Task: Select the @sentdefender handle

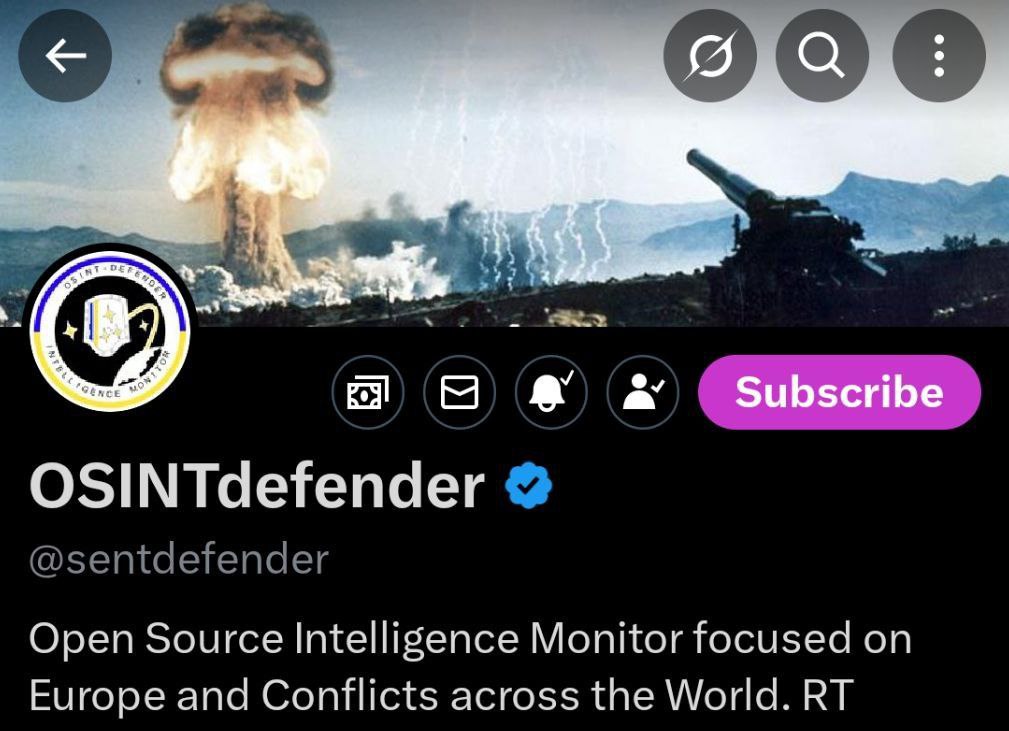Action: (x=179, y=559)
